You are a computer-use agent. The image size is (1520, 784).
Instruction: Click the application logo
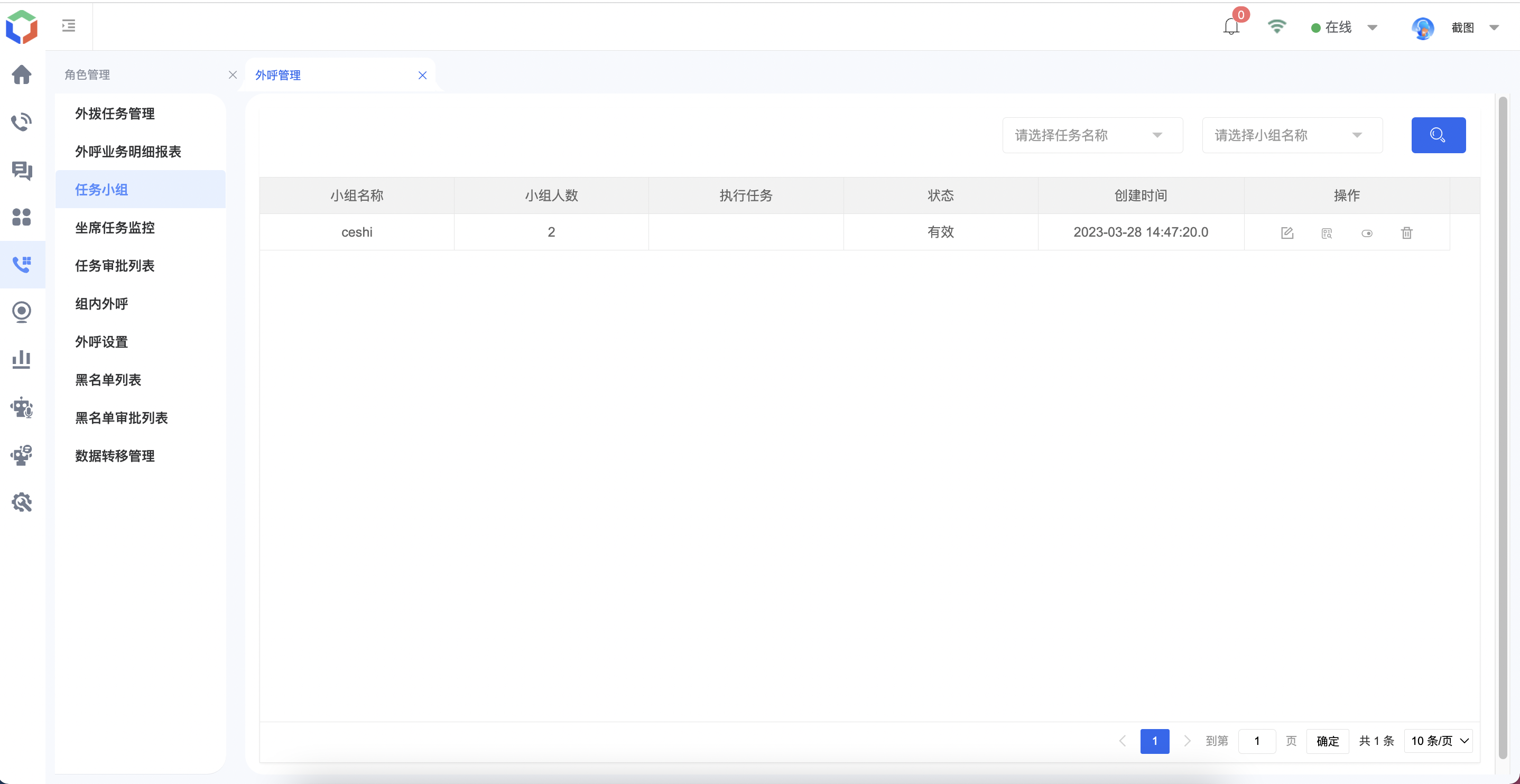pyautogui.click(x=22, y=26)
